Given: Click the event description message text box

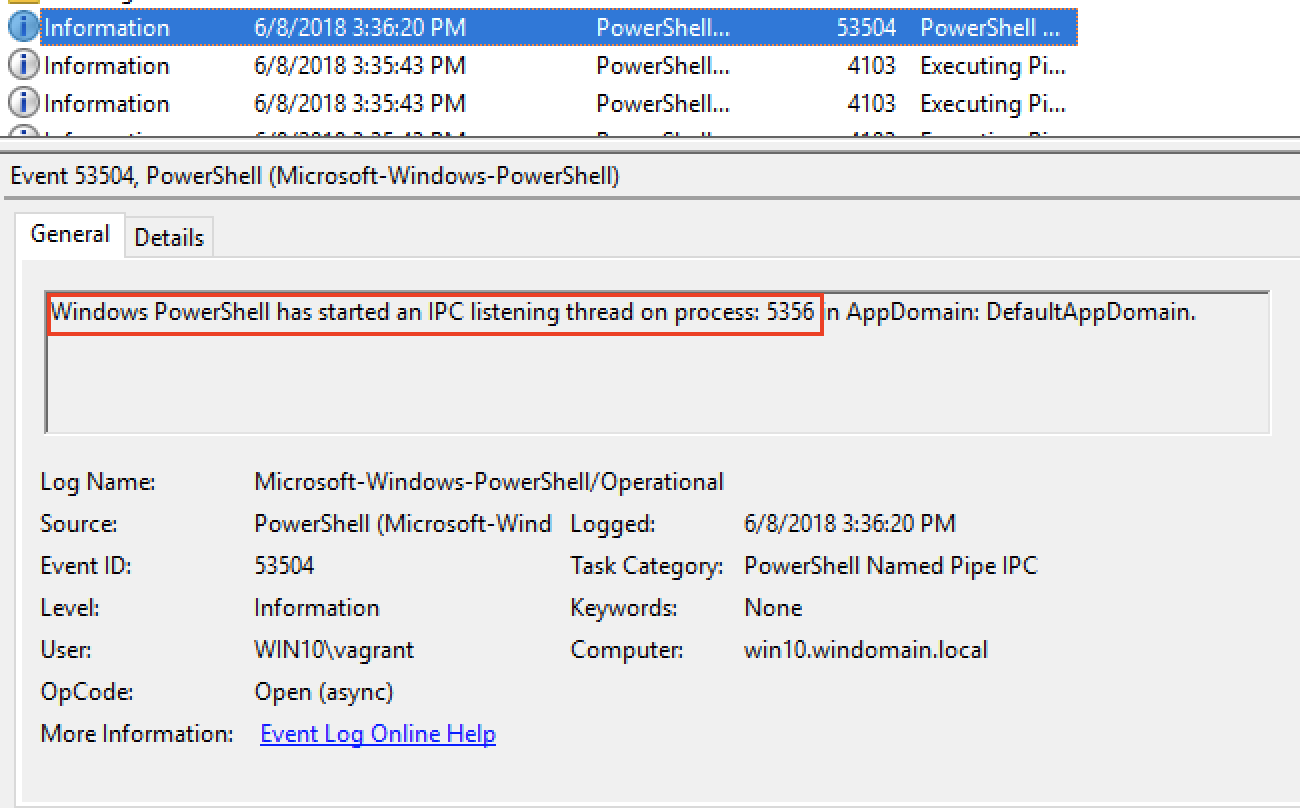Looking at the screenshot, I should point(657,362).
